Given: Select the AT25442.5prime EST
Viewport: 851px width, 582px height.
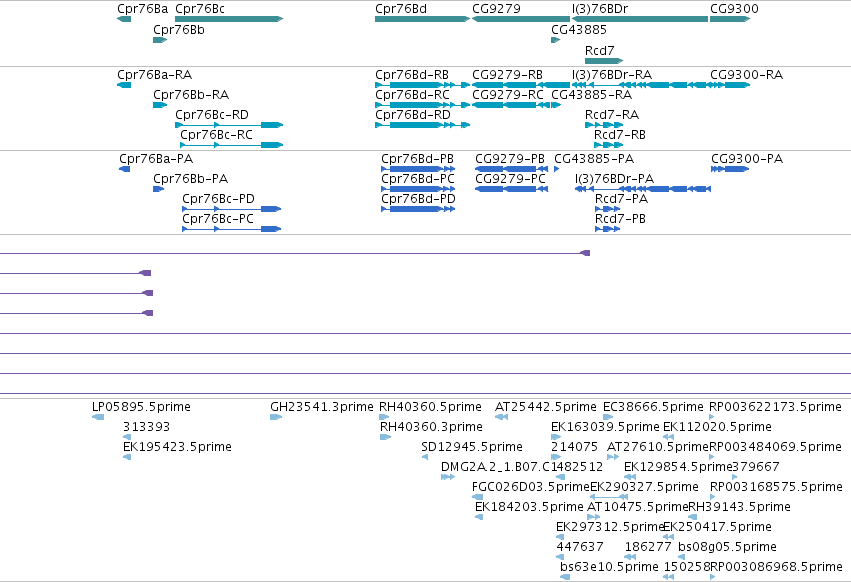Looking at the screenshot, I should [x=501, y=417].
